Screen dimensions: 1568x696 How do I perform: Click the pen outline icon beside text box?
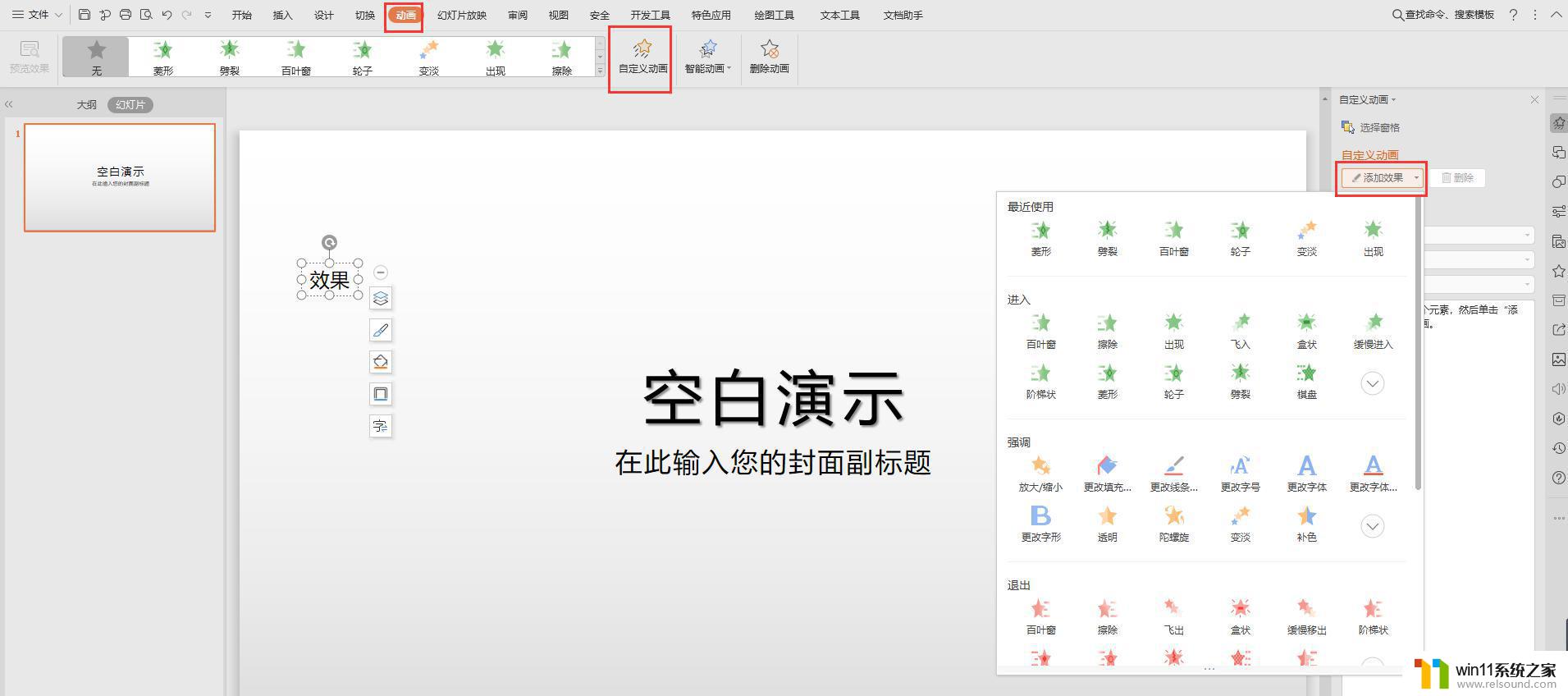pos(381,330)
